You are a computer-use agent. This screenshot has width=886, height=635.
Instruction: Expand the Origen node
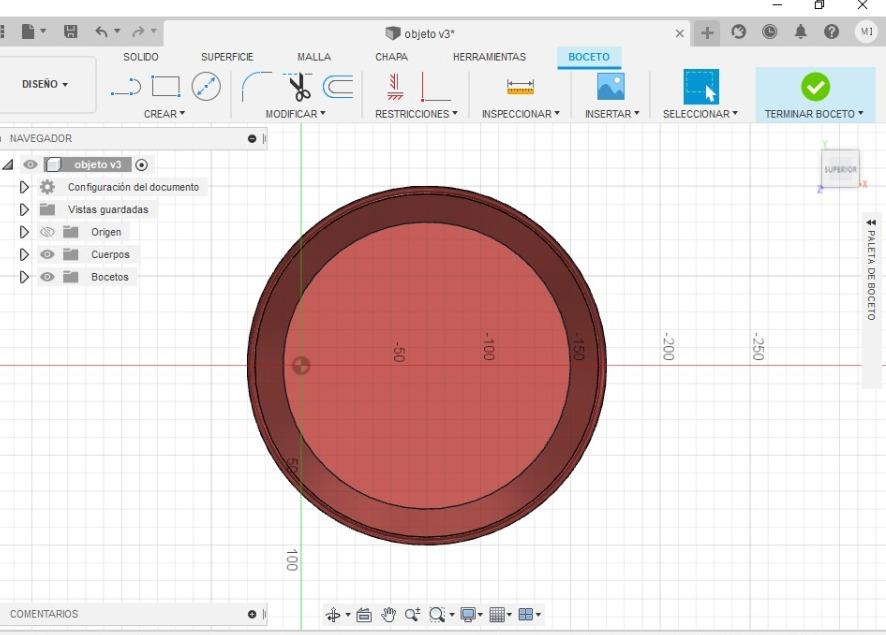pos(24,232)
